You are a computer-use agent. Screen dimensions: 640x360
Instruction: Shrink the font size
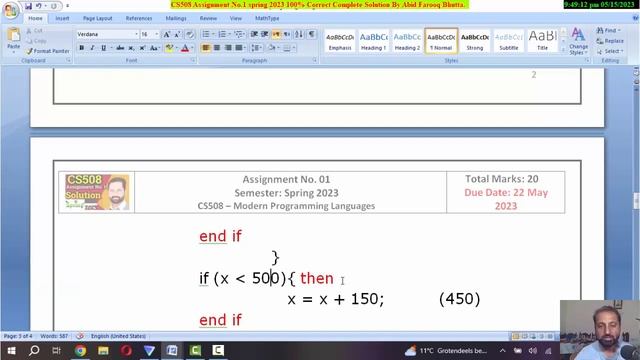178,35
